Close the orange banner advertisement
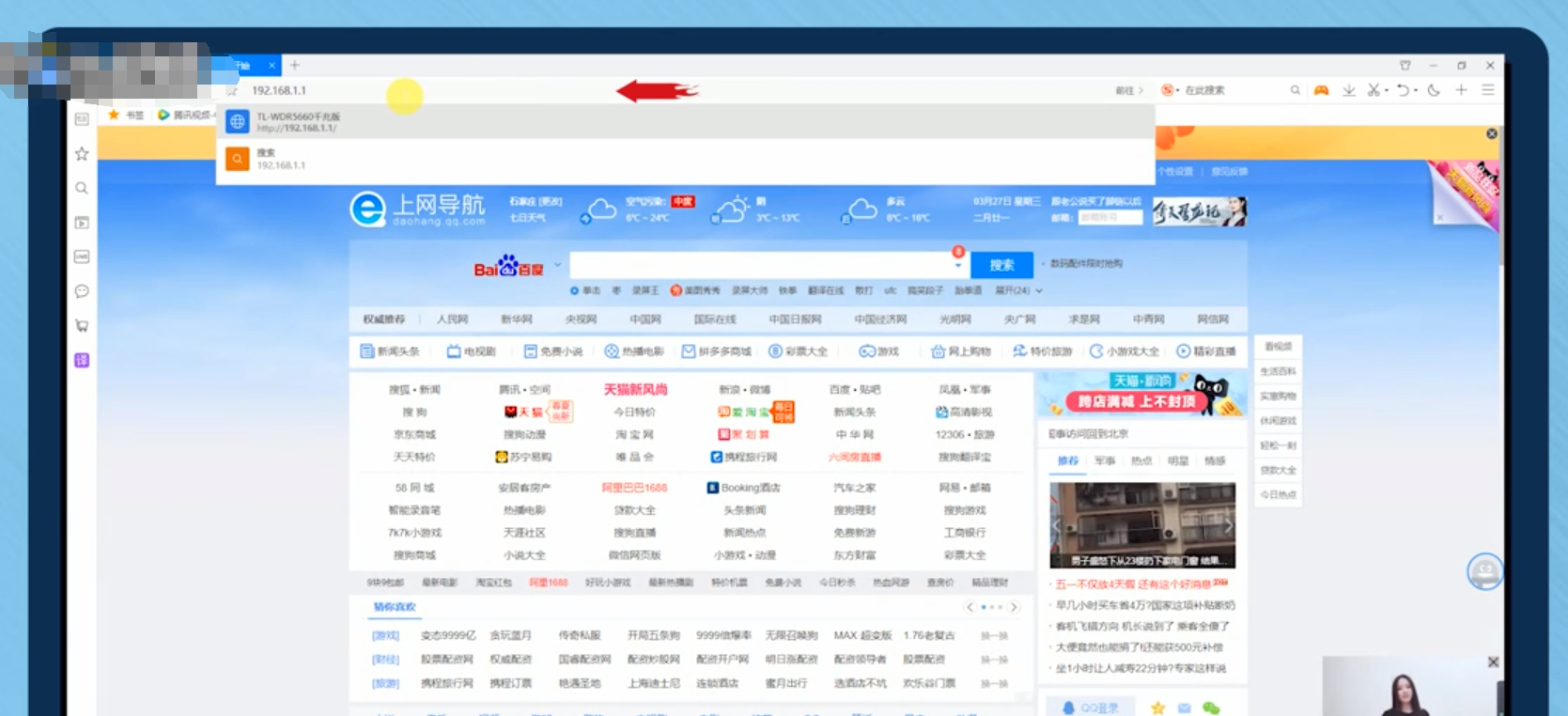 coord(1491,134)
